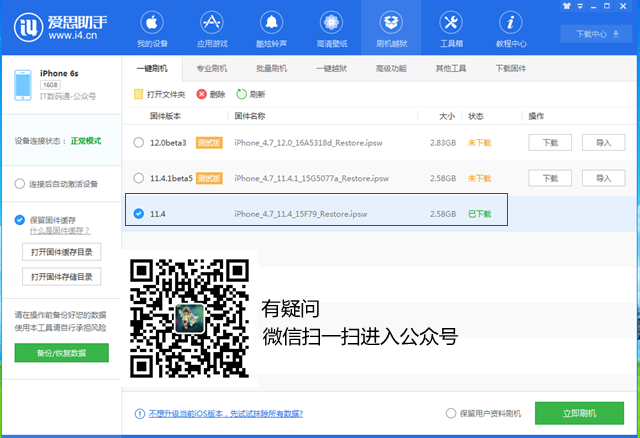
Task: Switch to 下载固件 tab
Action: point(511,68)
